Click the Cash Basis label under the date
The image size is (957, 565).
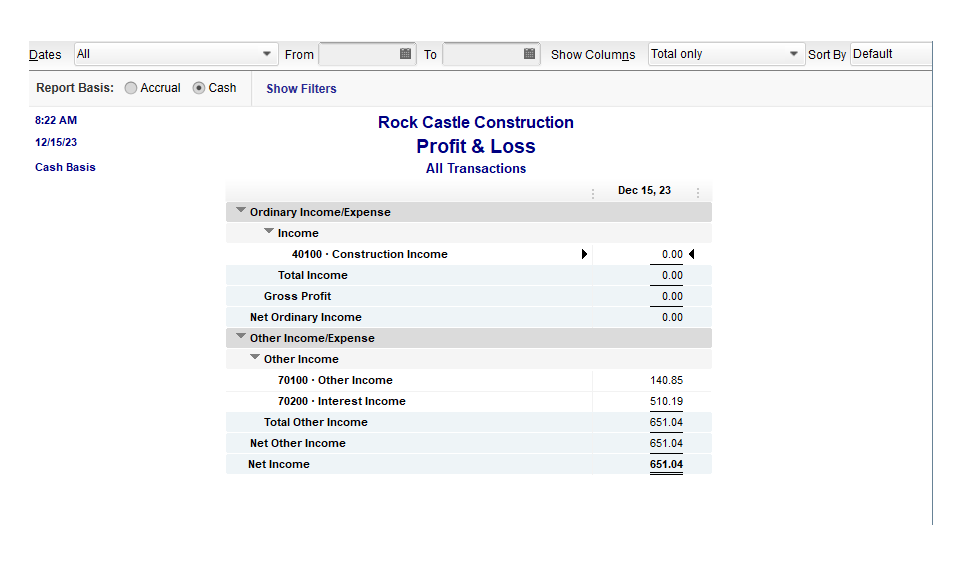[x=65, y=167]
